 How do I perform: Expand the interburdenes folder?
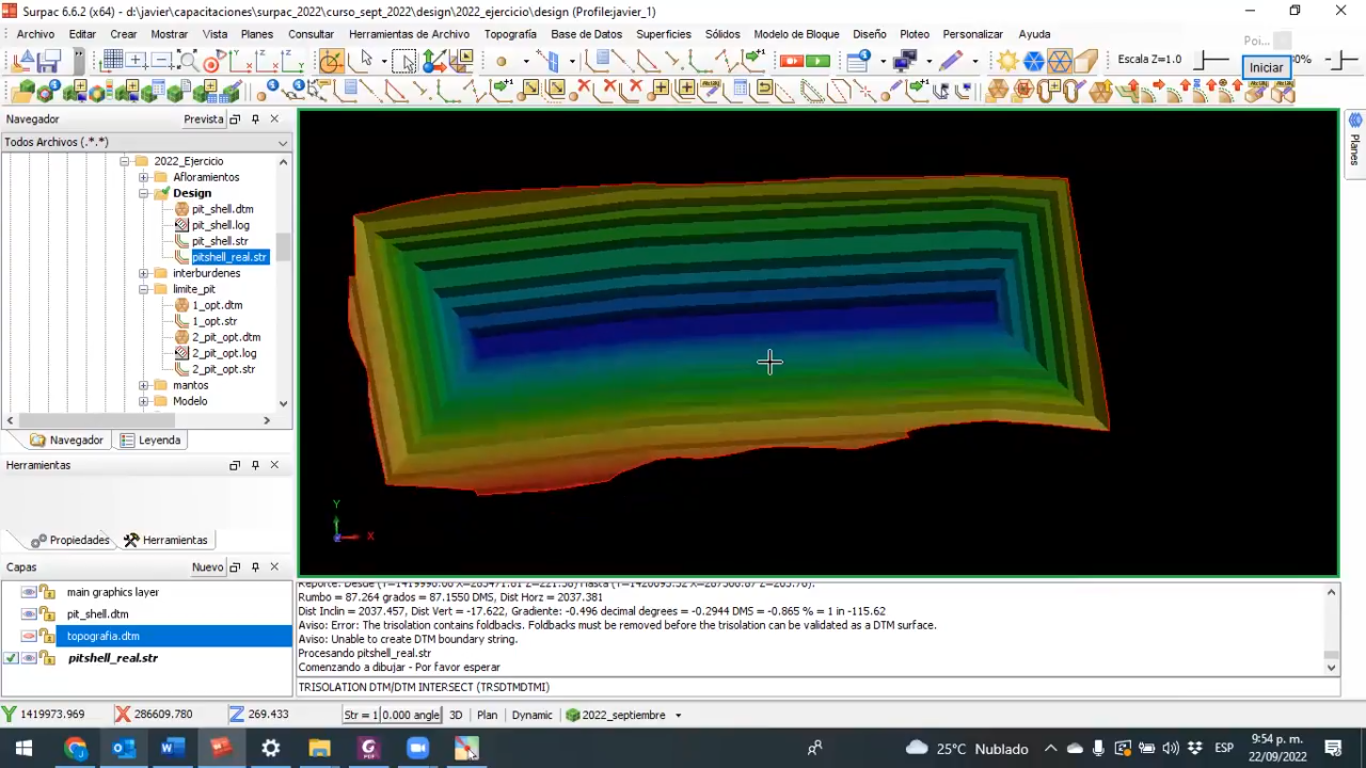click(x=144, y=273)
